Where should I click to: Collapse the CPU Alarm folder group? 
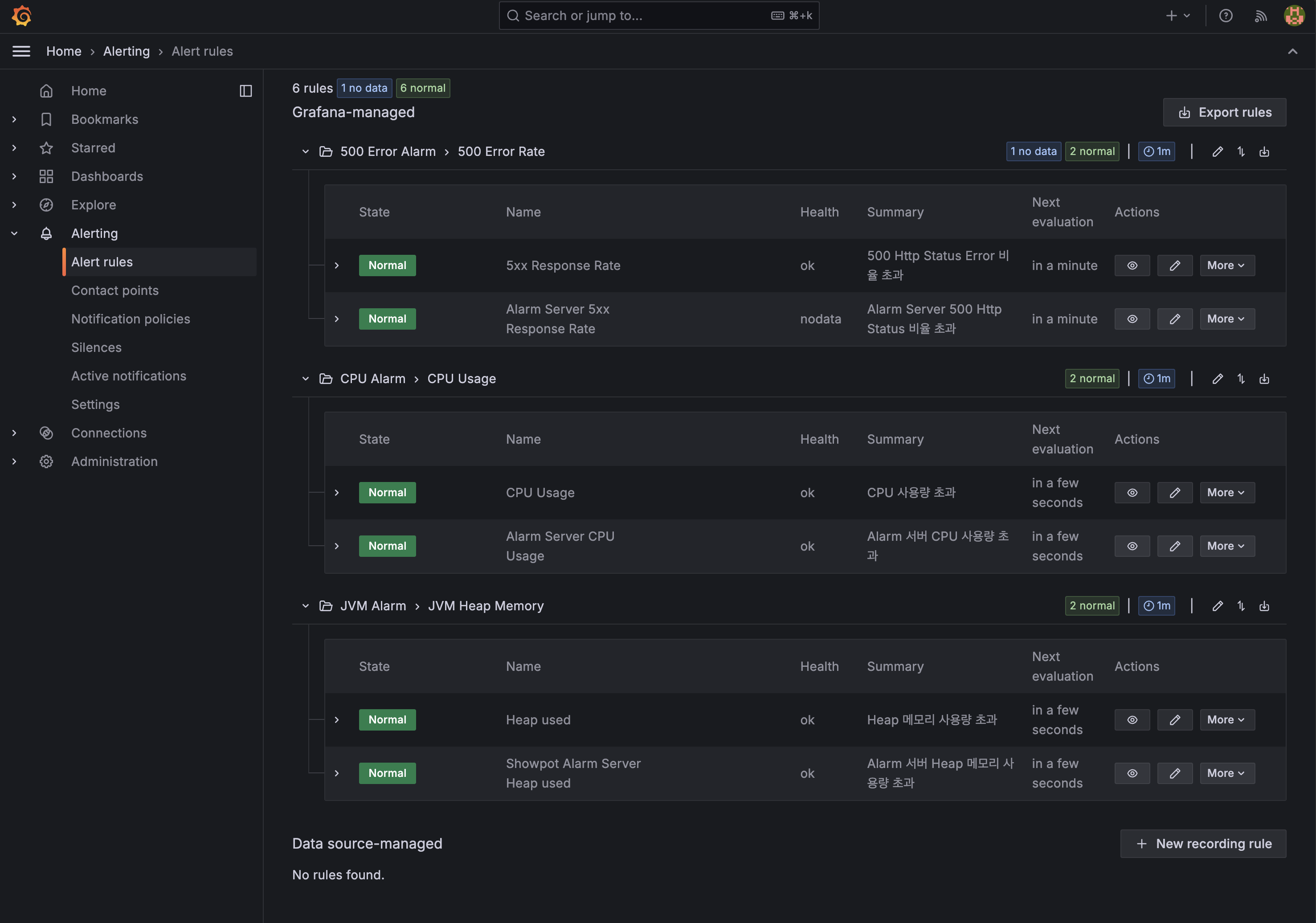(306, 378)
